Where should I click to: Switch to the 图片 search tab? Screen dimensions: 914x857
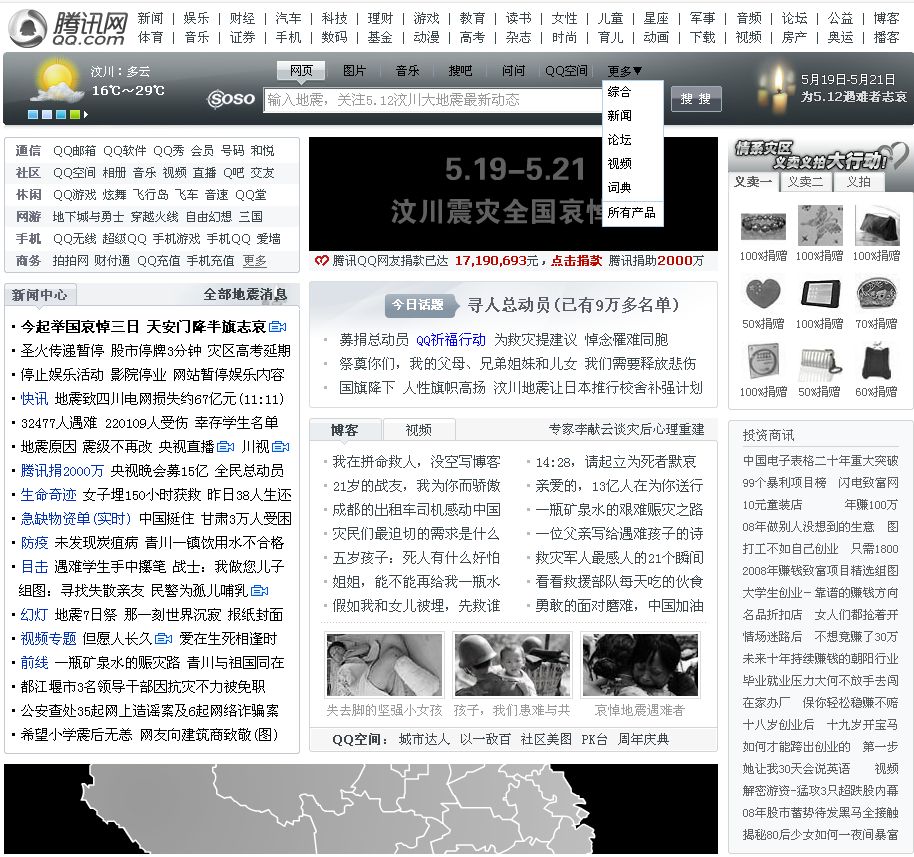(x=354, y=71)
